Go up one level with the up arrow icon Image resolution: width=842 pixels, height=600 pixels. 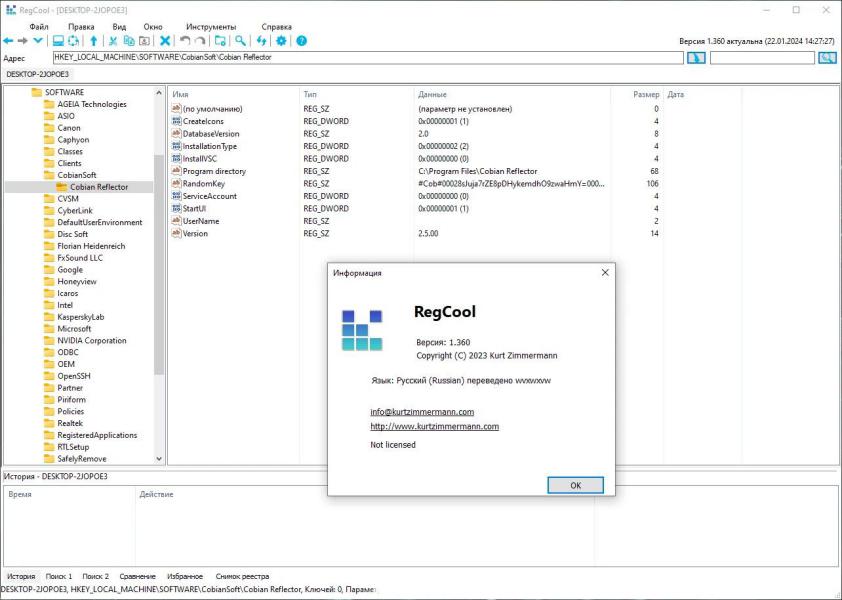tap(94, 41)
